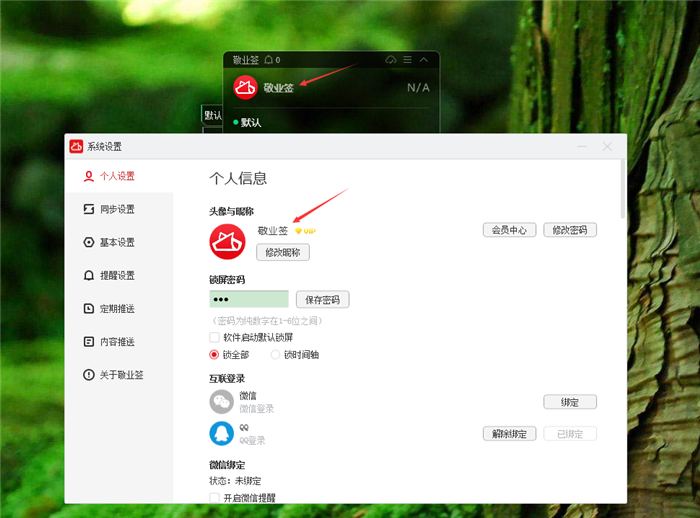The image size is (700, 518).
Task: Save the lock screen password with 保存密码
Action: 322,300
